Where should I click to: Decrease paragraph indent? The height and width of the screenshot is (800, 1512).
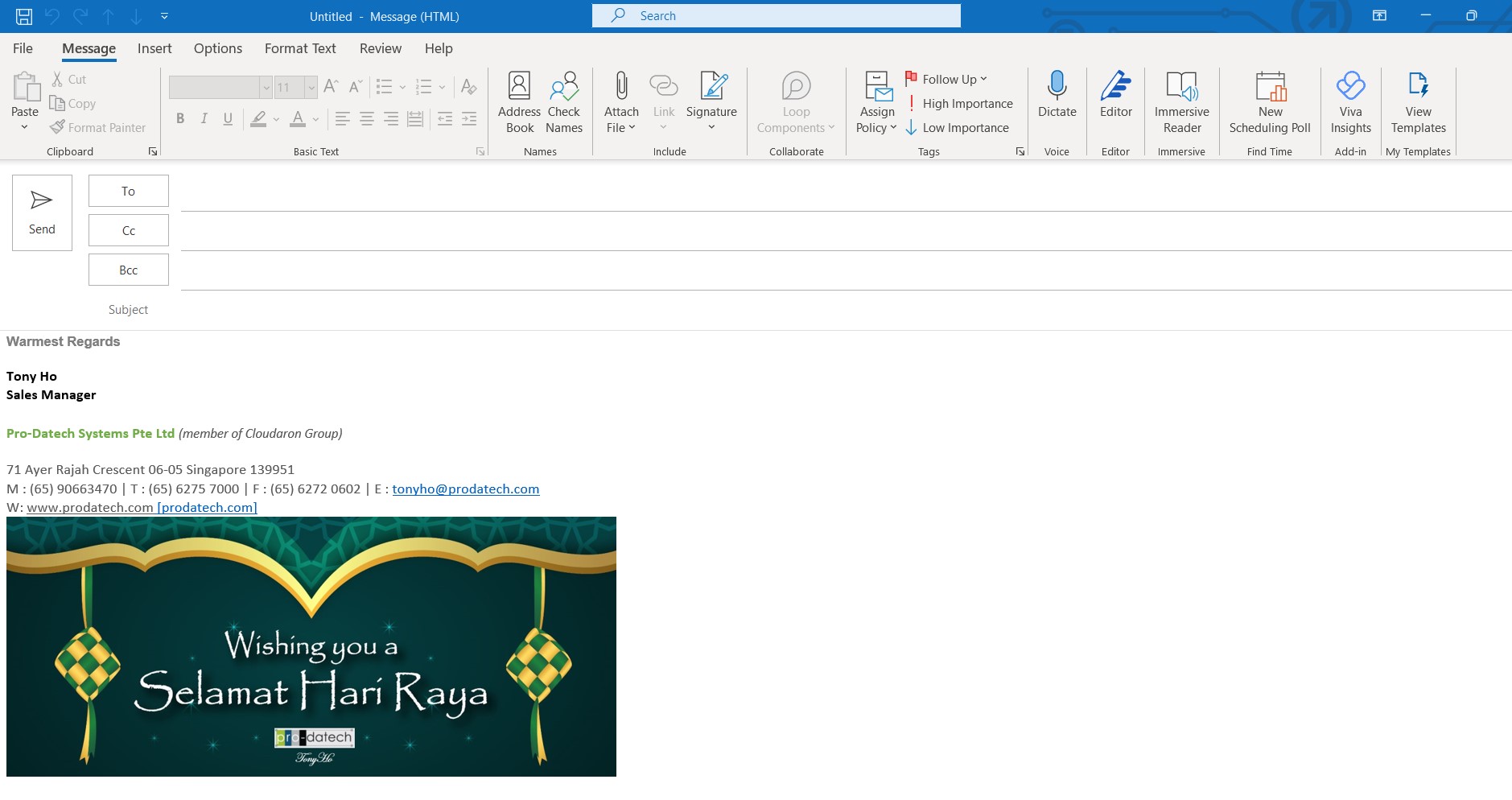[445, 119]
